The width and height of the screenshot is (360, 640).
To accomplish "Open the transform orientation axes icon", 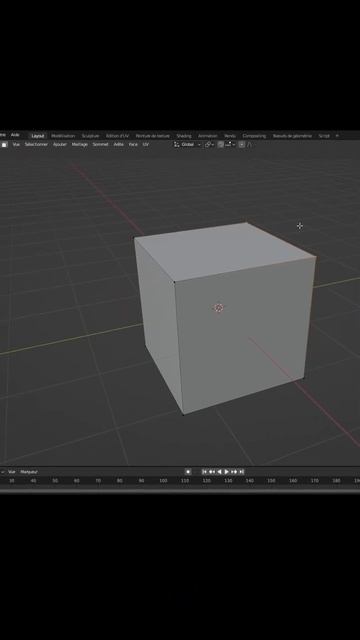I will click(x=177, y=144).
